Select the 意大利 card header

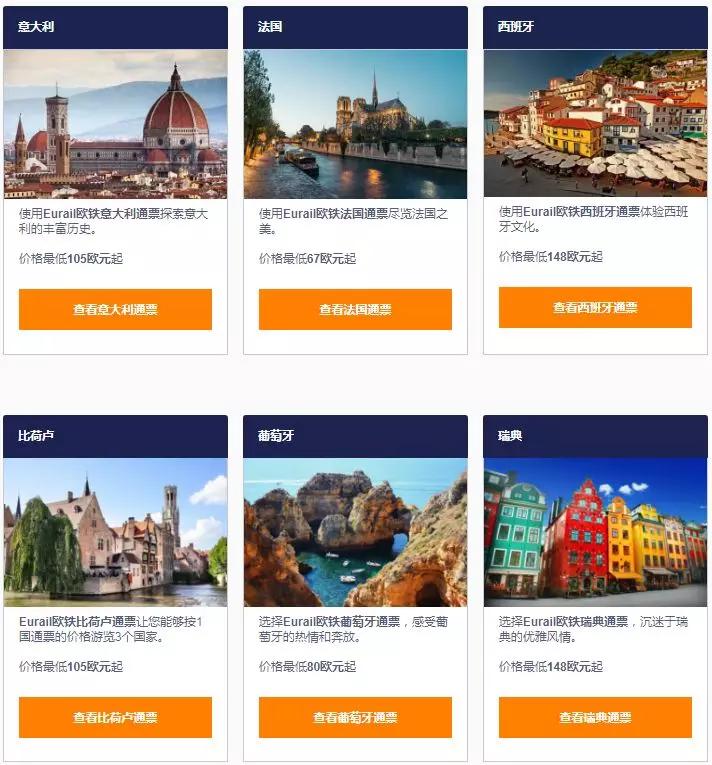pyautogui.click(x=115, y=27)
